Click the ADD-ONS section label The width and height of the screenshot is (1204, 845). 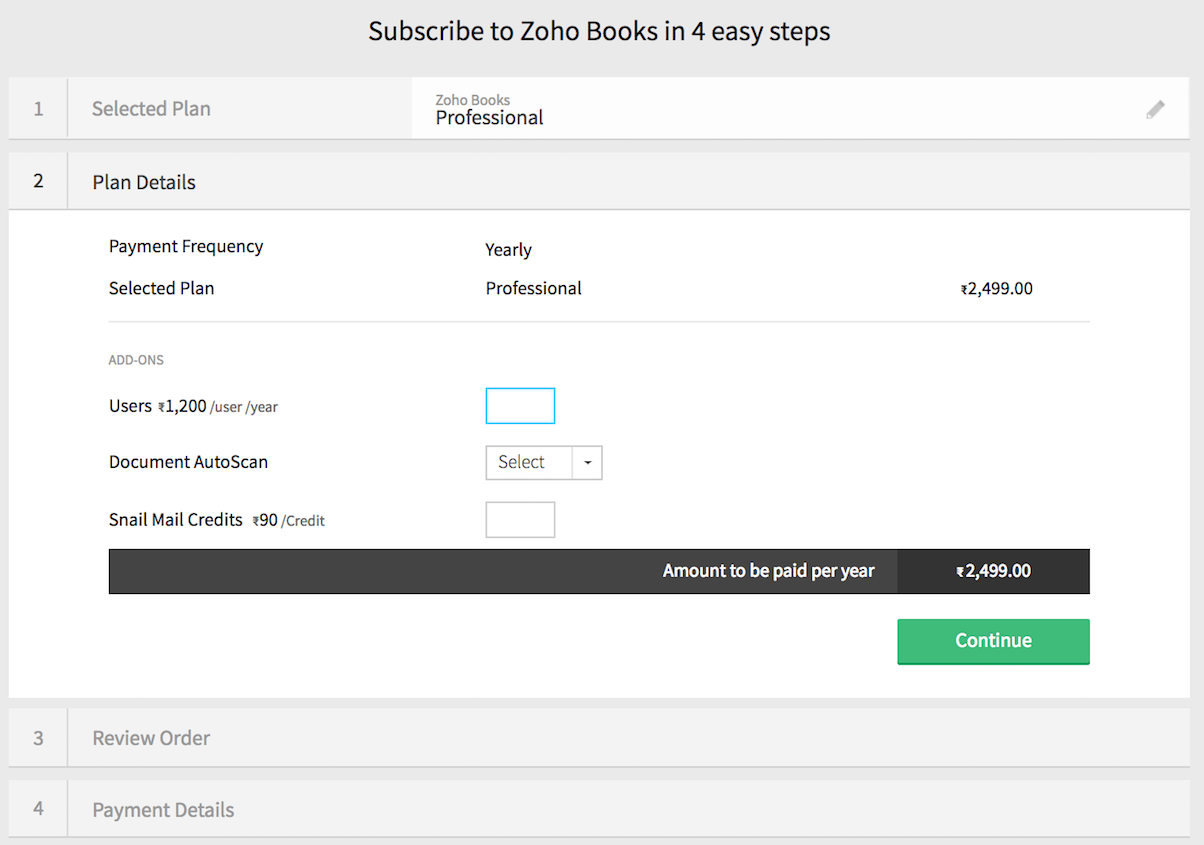(136, 360)
